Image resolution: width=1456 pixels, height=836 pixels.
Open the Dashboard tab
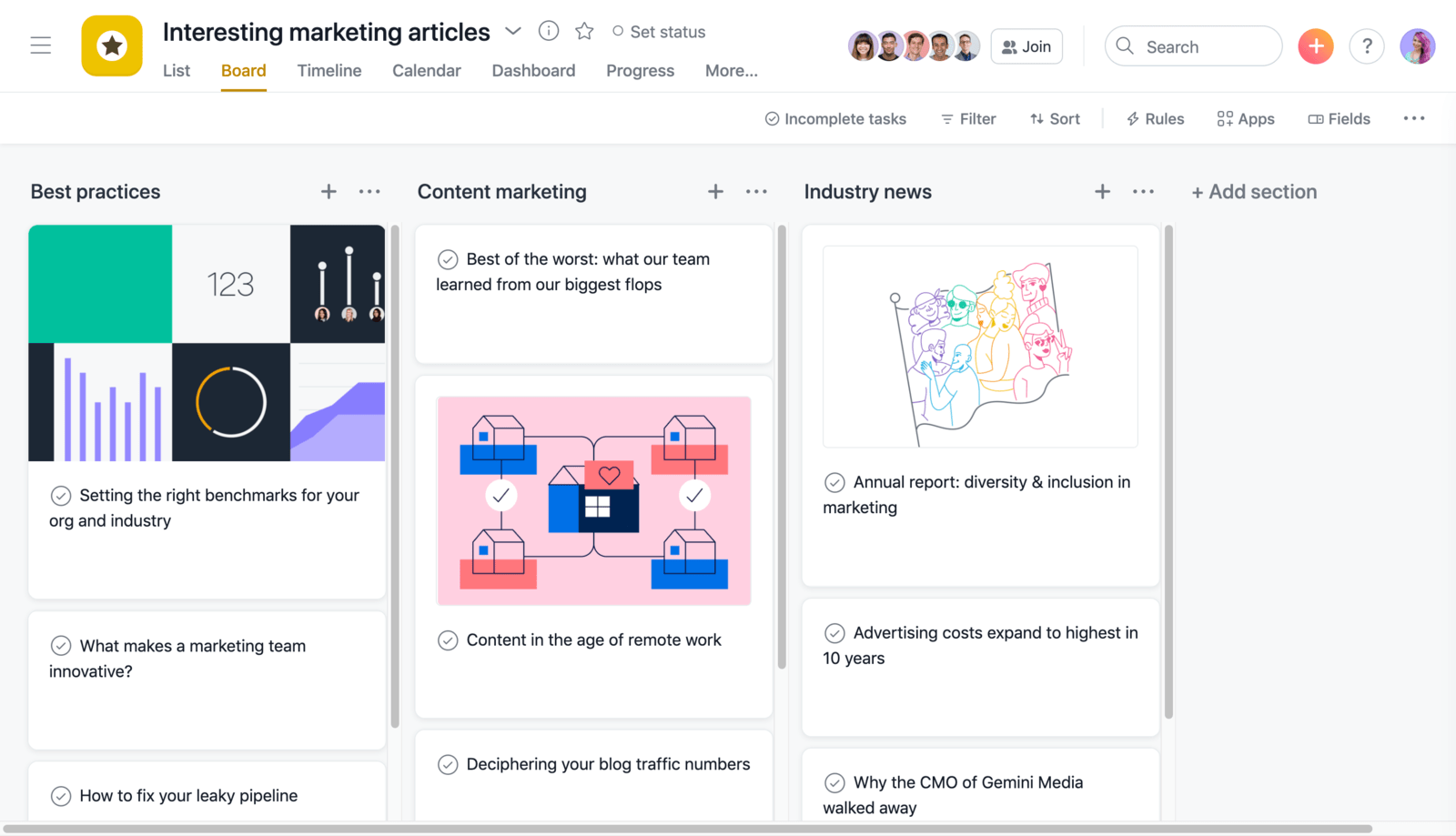tap(533, 71)
